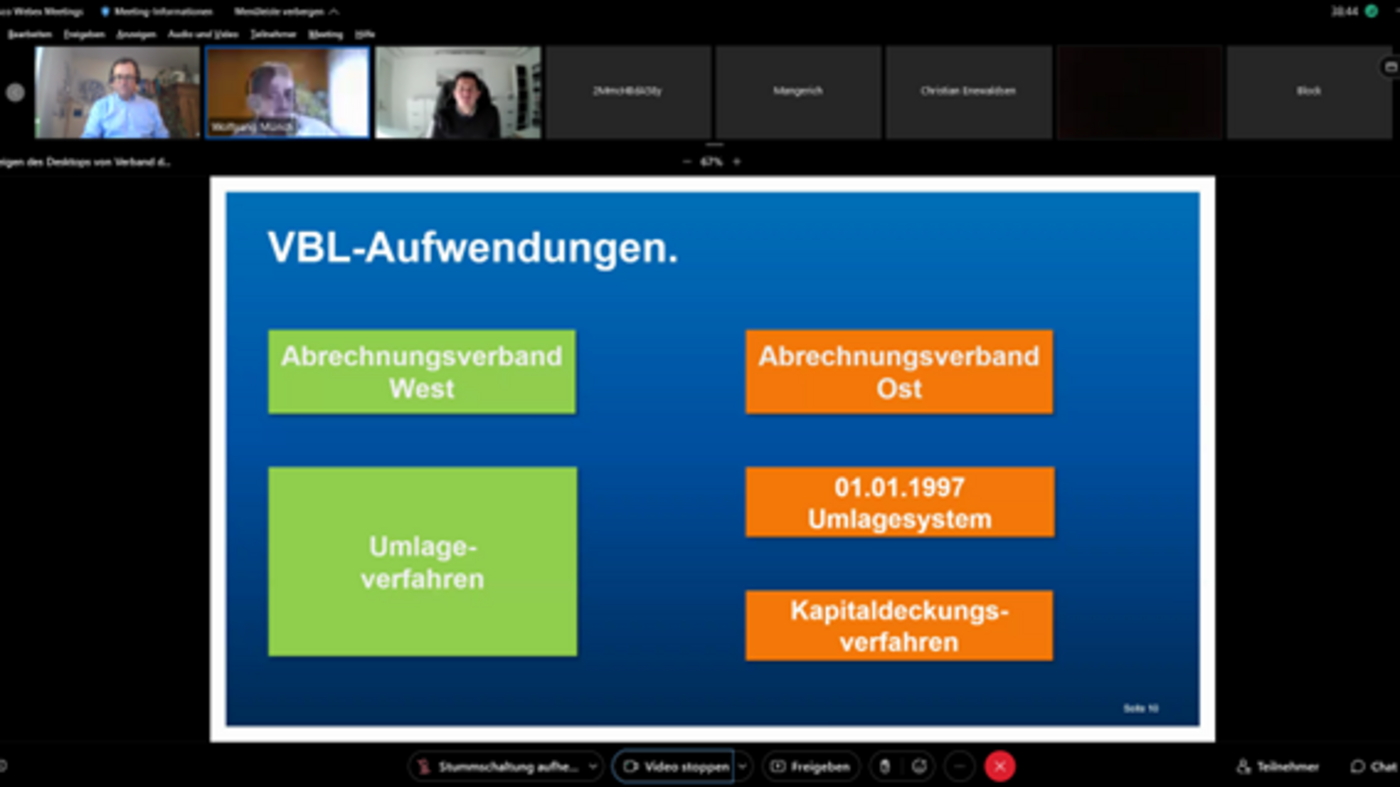This screenshot has width=1400, height=787.
Task: Open the emoji reactions icon
Action: (919, 767)
